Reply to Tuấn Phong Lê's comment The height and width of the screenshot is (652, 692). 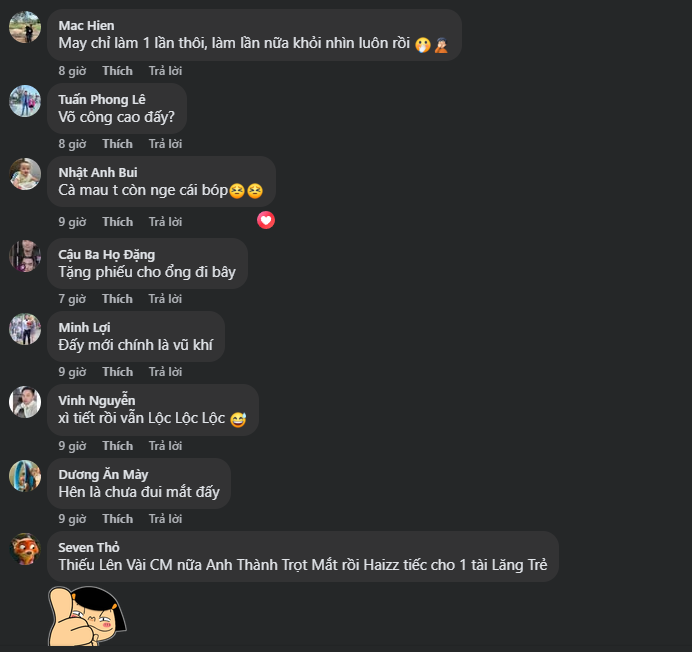(x=165, y=144)
